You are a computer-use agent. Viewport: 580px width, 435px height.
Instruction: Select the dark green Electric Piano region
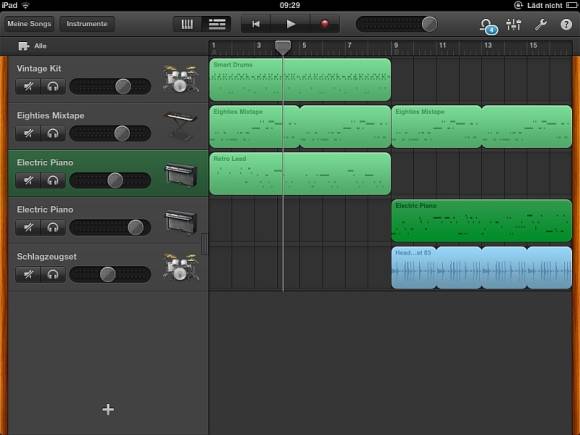pyautogui.click(x=482, y=220)
